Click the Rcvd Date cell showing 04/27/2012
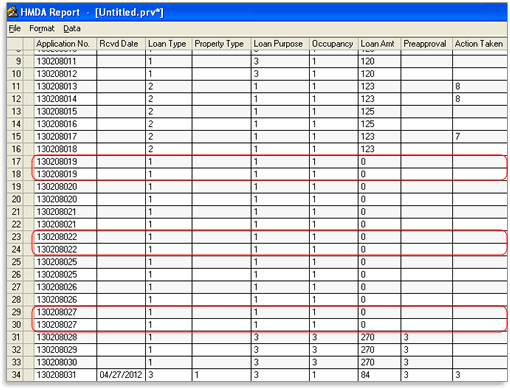510x390 pixels. [121, 375]
